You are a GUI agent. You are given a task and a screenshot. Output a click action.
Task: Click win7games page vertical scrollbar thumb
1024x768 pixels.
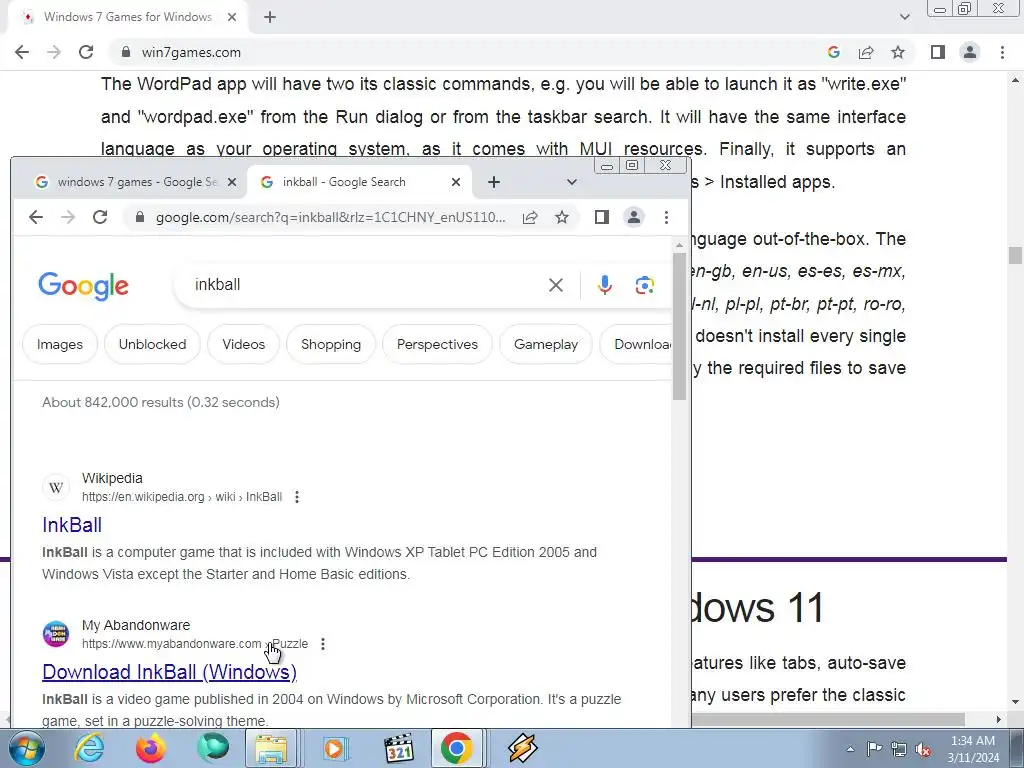coord(1015,255)
